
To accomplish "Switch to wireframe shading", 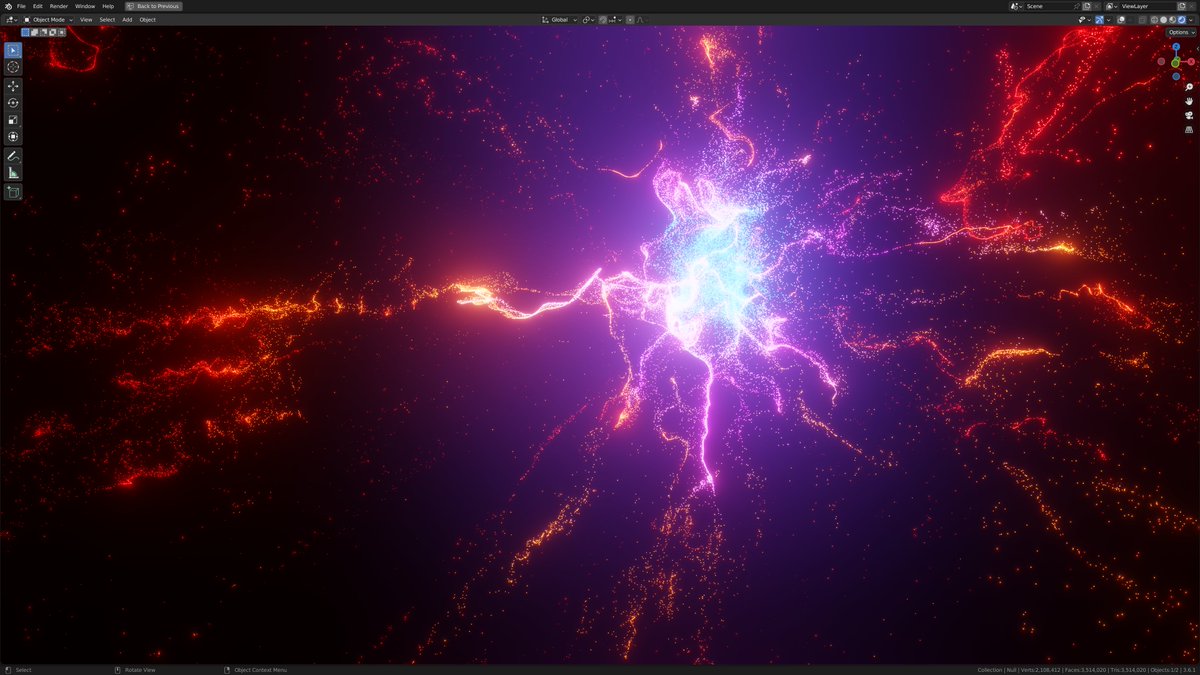I will click(1154, 19).
